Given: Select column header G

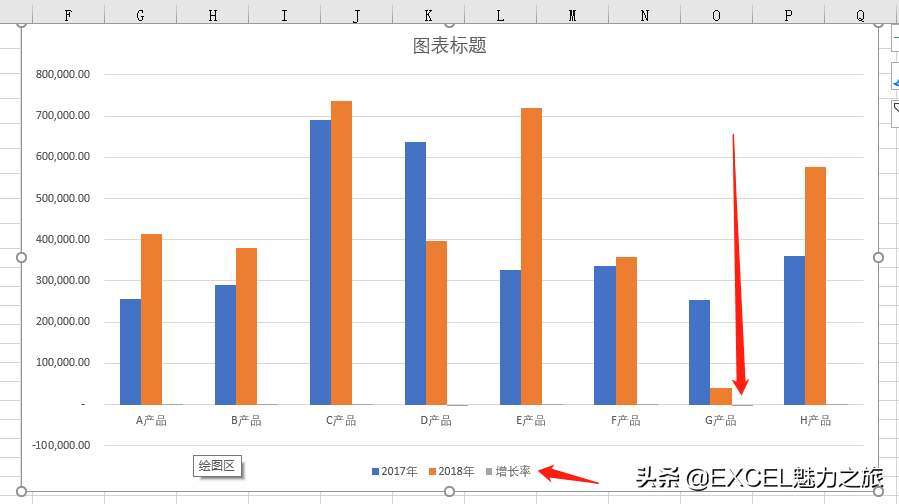Looking at the screenshot, I should 140,15.
